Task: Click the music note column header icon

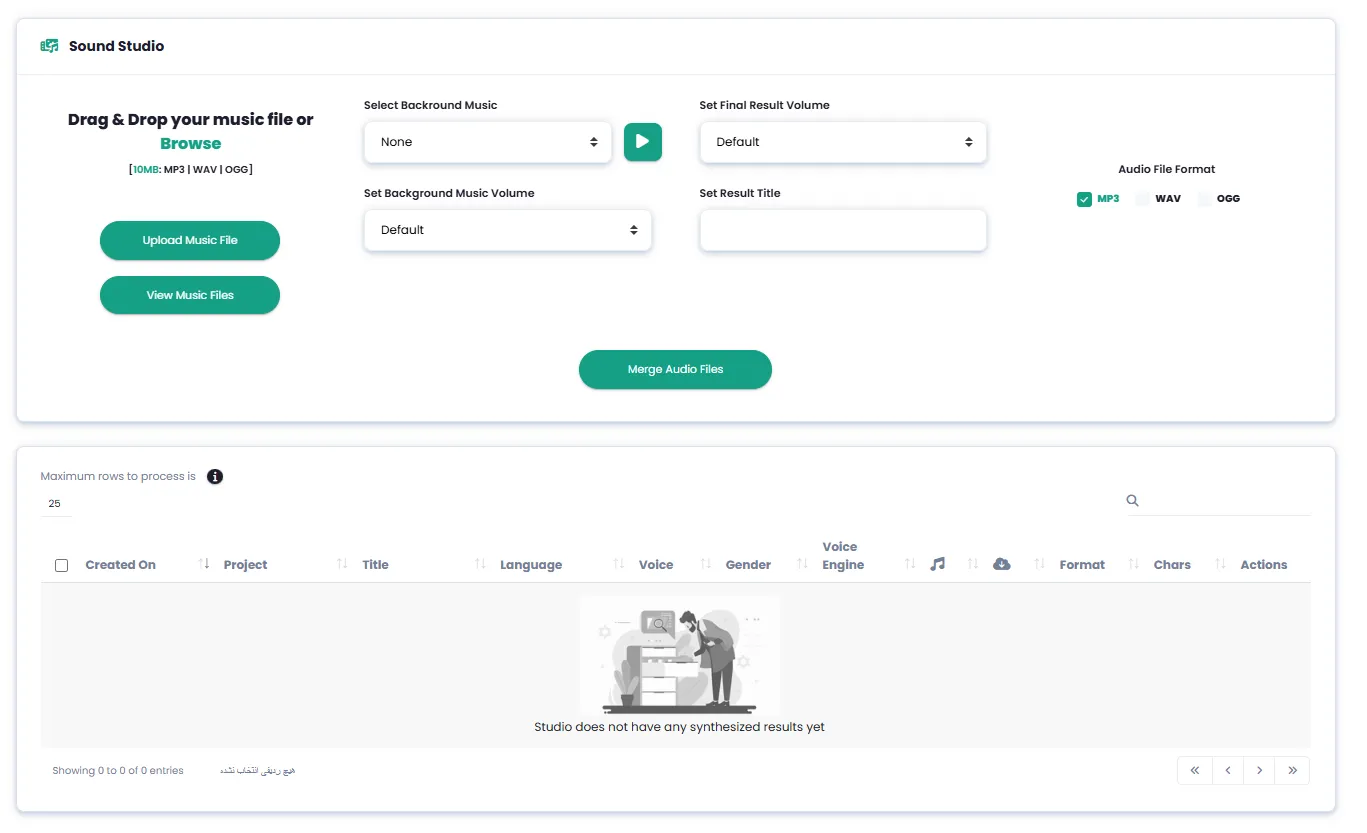Action: point(937,564)
